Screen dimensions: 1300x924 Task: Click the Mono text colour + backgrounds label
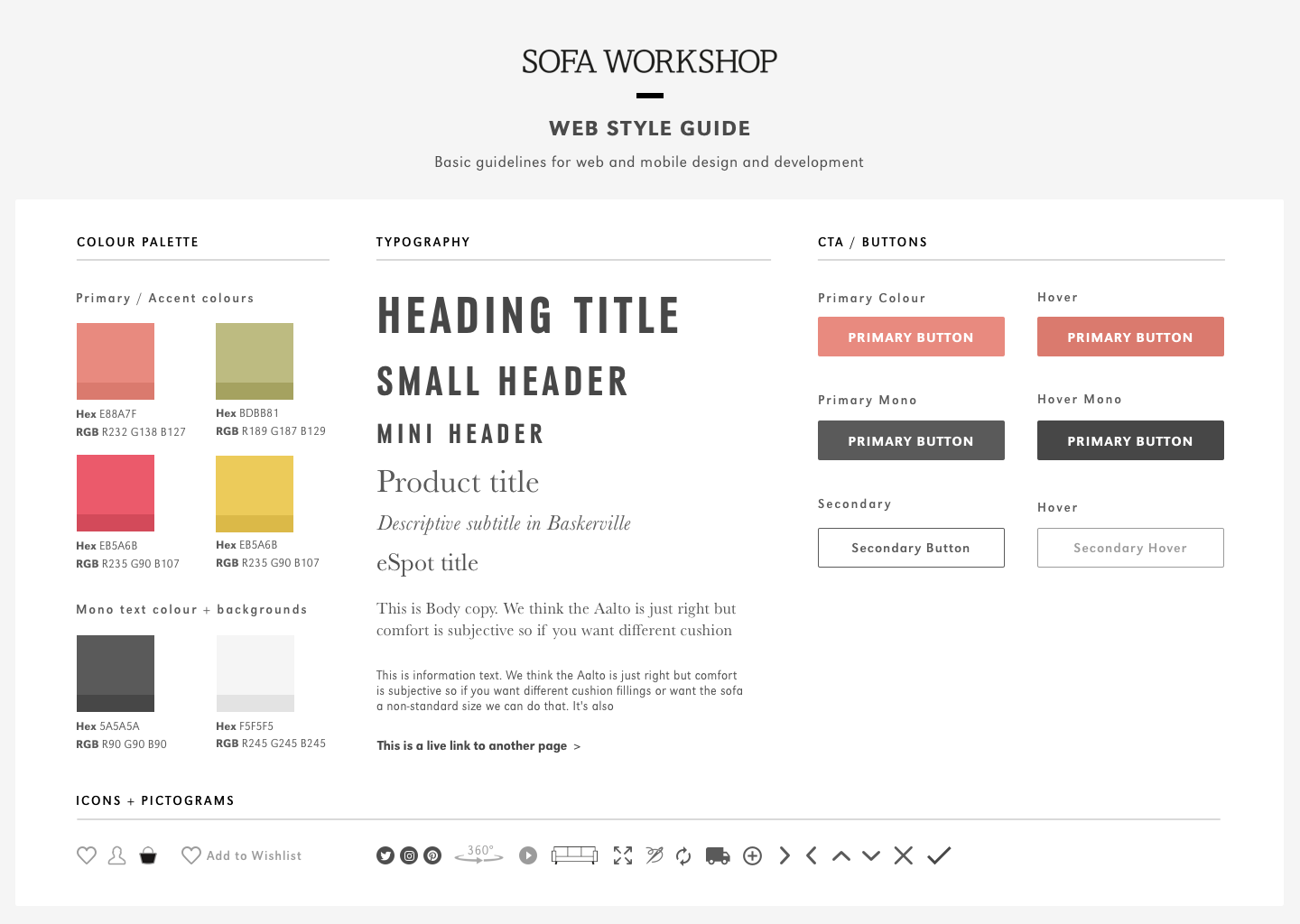(191, 609)
